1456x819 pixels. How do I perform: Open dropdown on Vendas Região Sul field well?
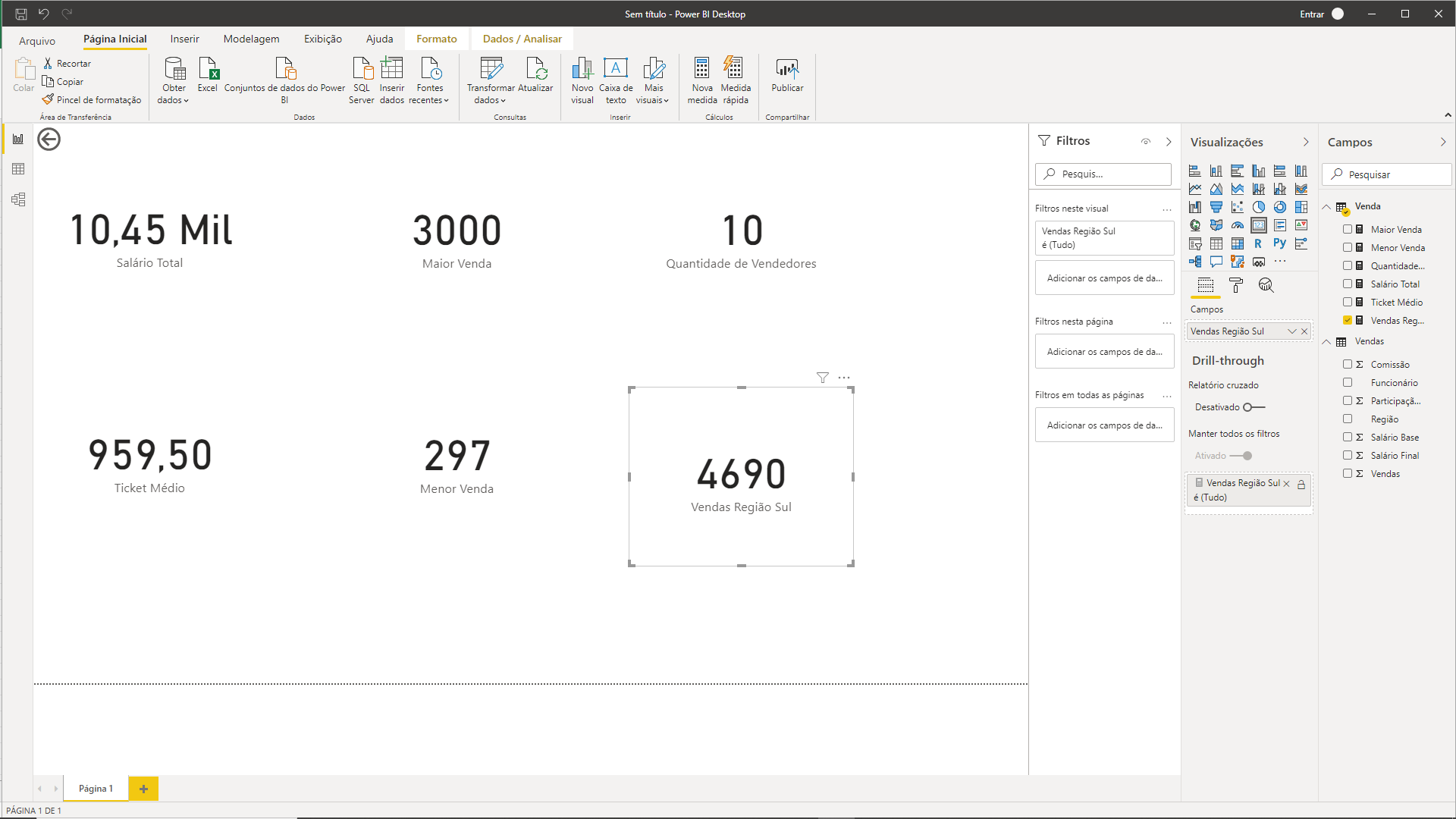[1291, 331]
